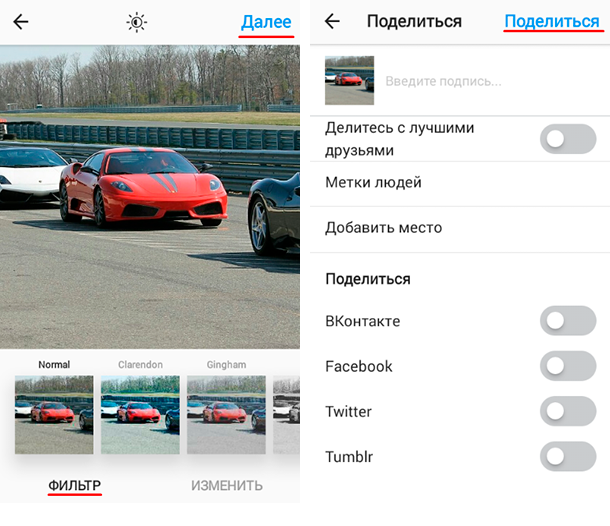Select the Normal filter thumbnail

(x=54, y=414)
